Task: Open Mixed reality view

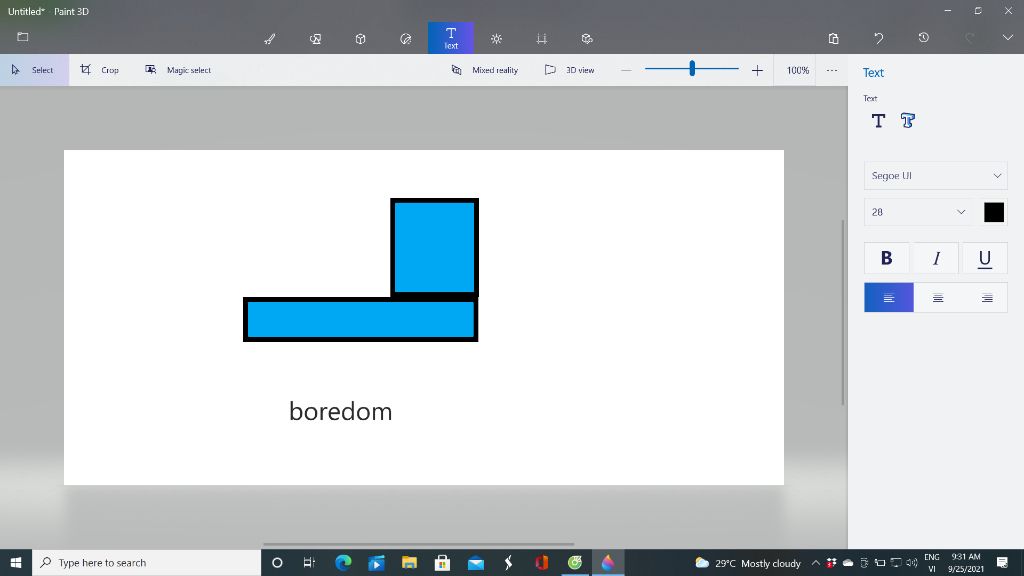Action: tap(485, 70)
